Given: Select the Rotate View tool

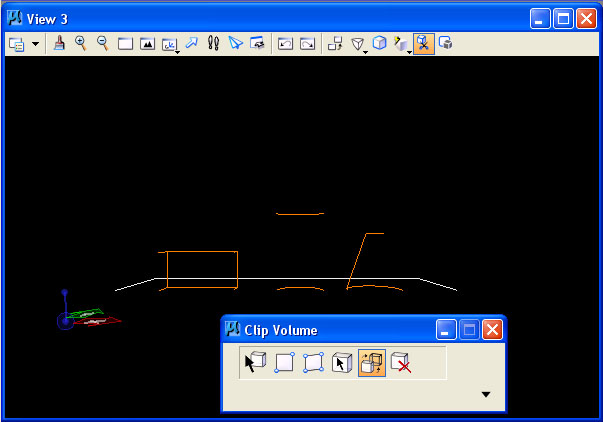Looking at the screenshot, I should 168,45.
